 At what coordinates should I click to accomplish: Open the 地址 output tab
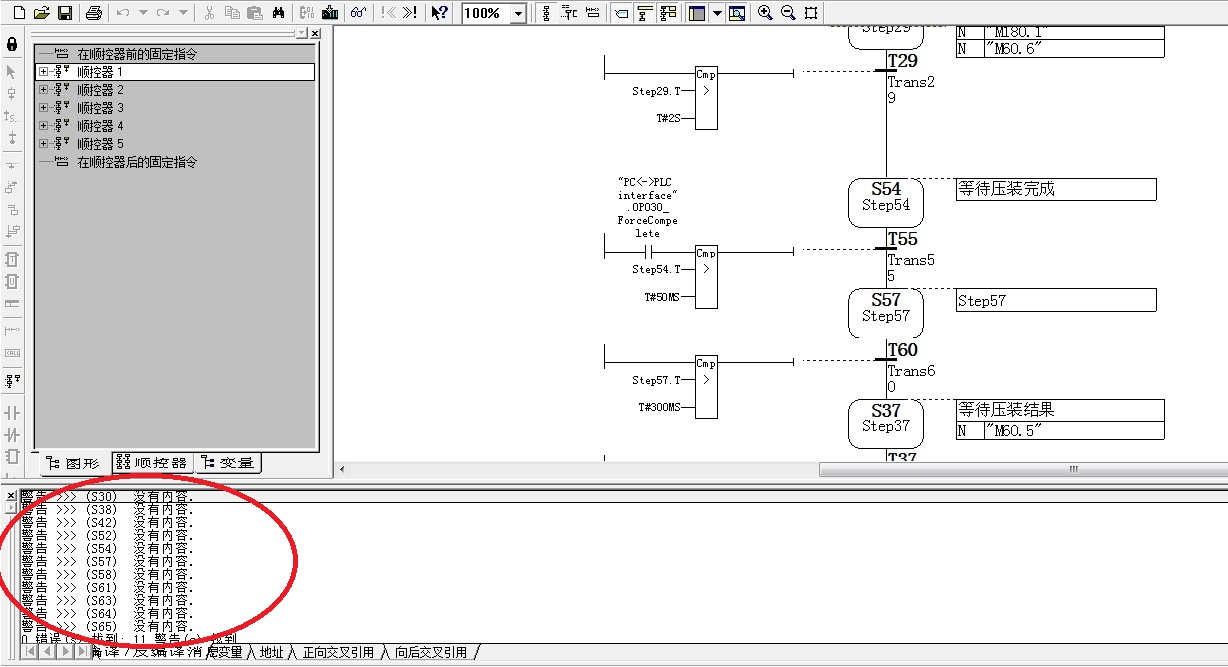(271, 652)
